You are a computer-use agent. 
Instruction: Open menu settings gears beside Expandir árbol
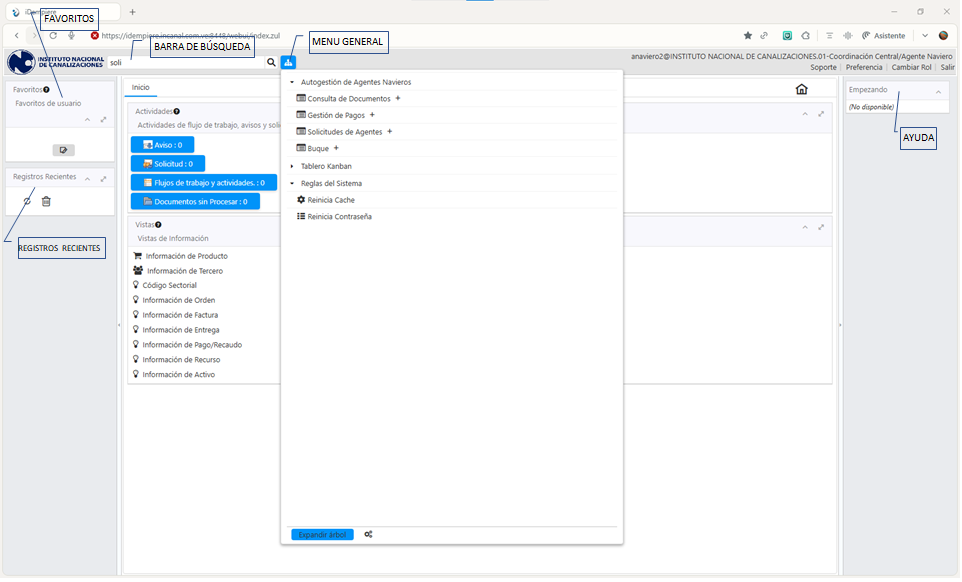tap(368, 535)
